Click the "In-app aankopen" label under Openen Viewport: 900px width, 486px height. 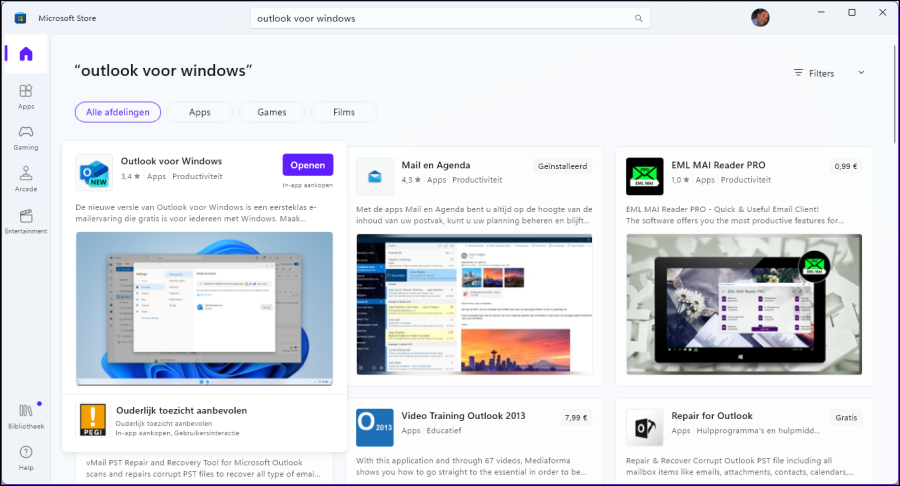click(x=308, y=185)
